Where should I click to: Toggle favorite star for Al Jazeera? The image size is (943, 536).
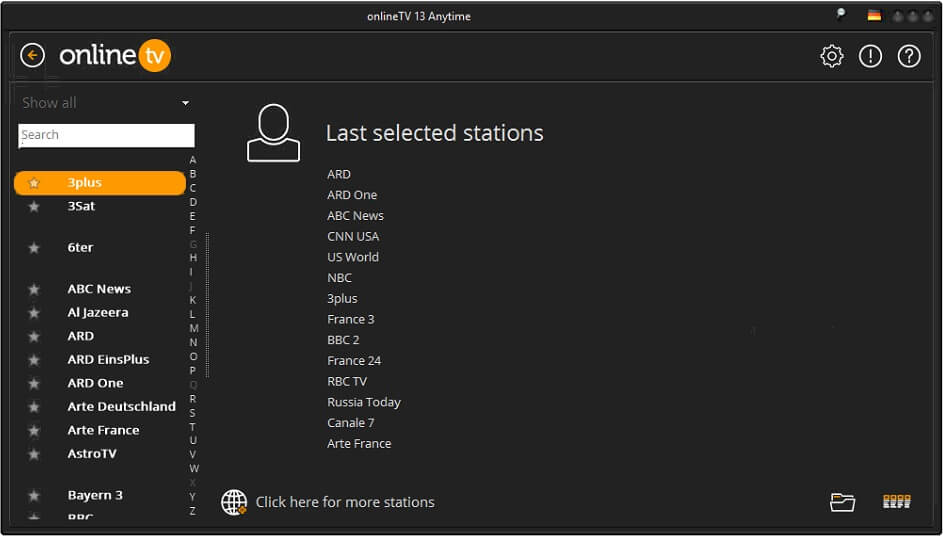tap(34, 313)
